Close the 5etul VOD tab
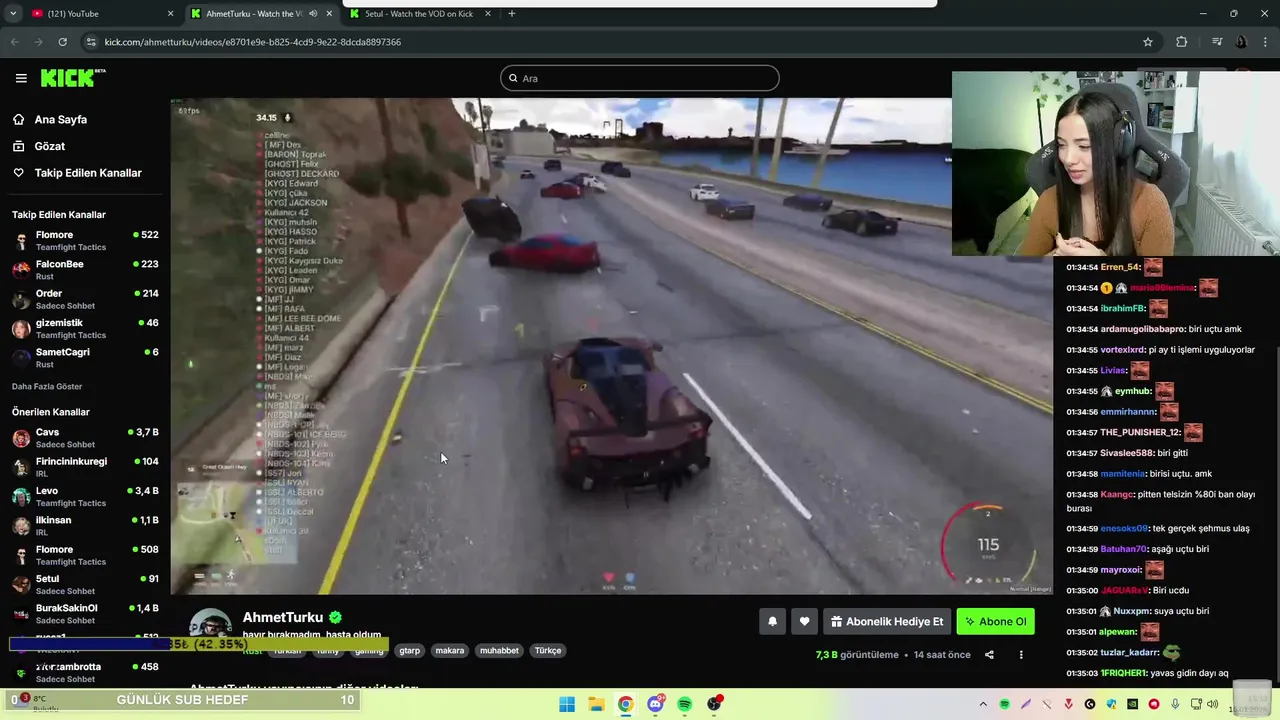The height and width of the screenshot is (720, 1280). [x=487, y=14]
